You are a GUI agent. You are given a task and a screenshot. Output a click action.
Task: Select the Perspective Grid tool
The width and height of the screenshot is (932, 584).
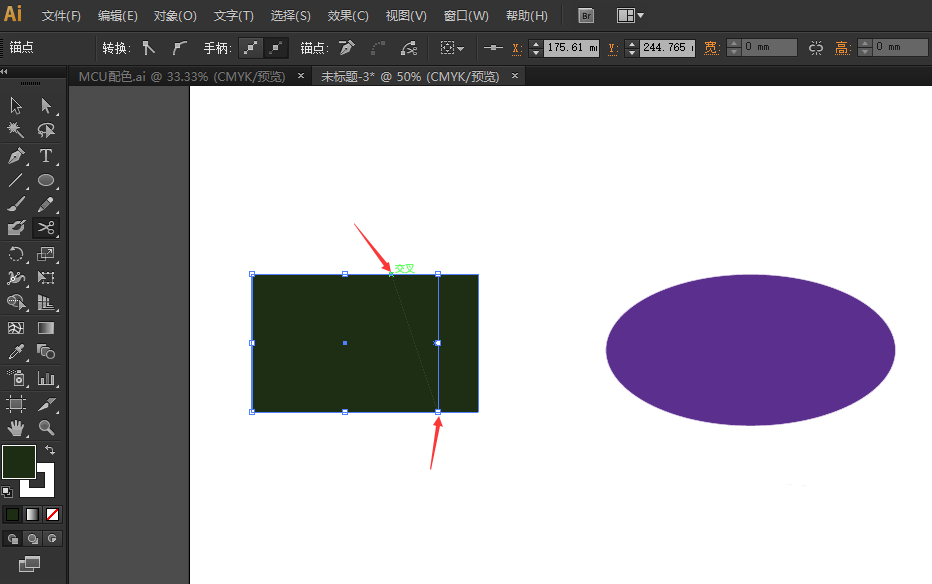[46, 302]
